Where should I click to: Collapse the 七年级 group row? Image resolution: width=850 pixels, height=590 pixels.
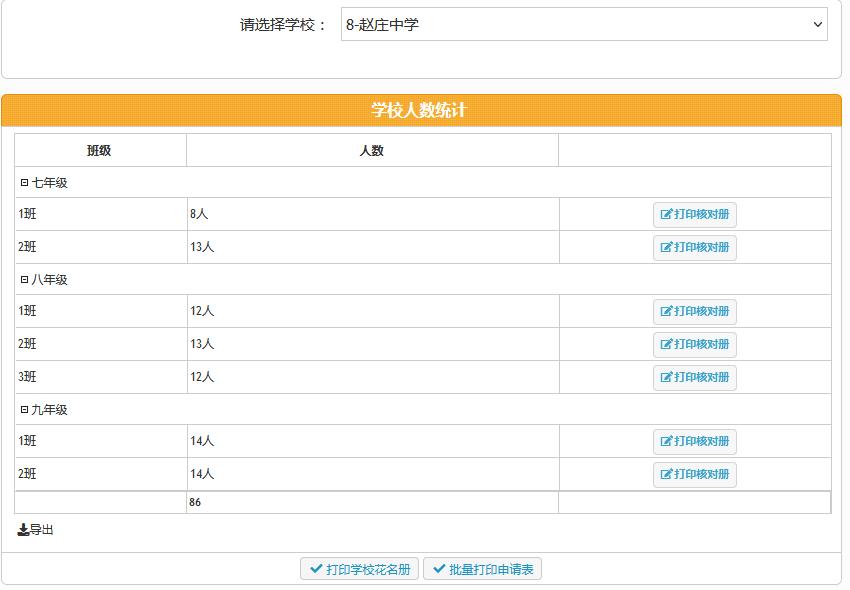click(23, 182)
